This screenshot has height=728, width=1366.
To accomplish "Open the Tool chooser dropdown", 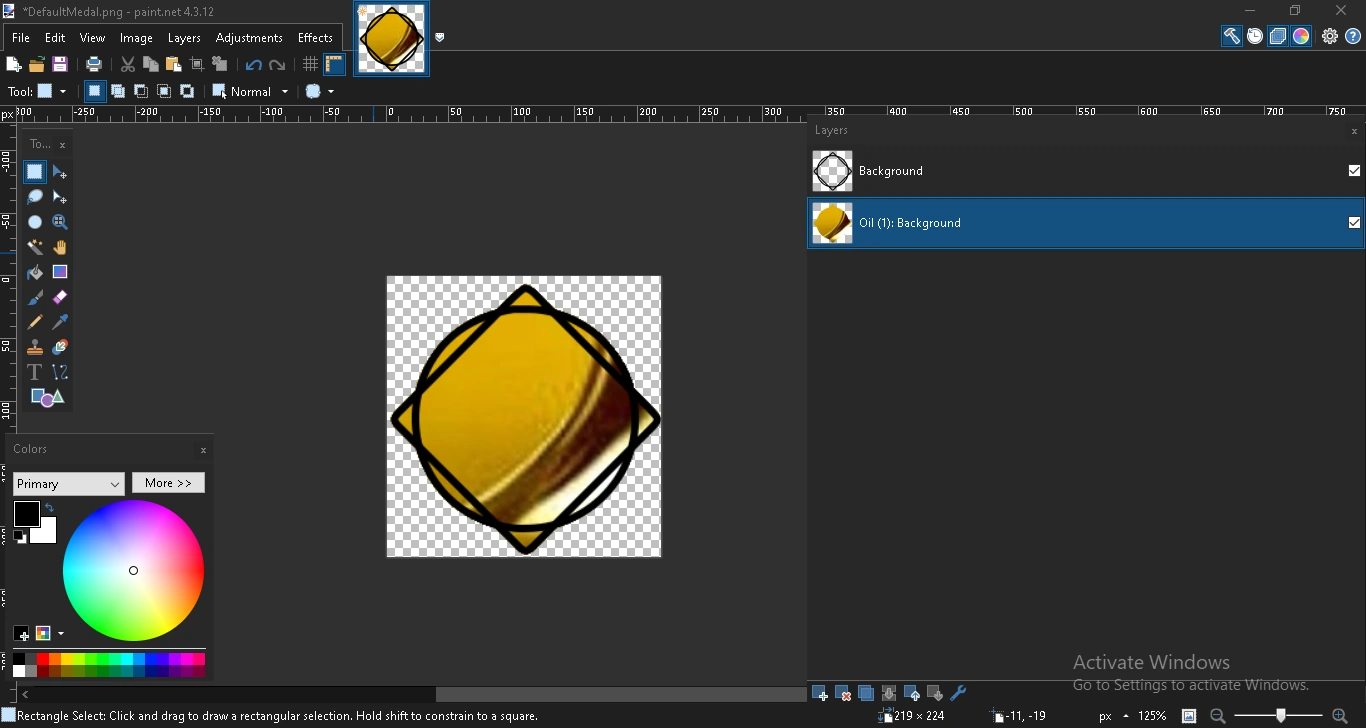I will click(51, 91).
